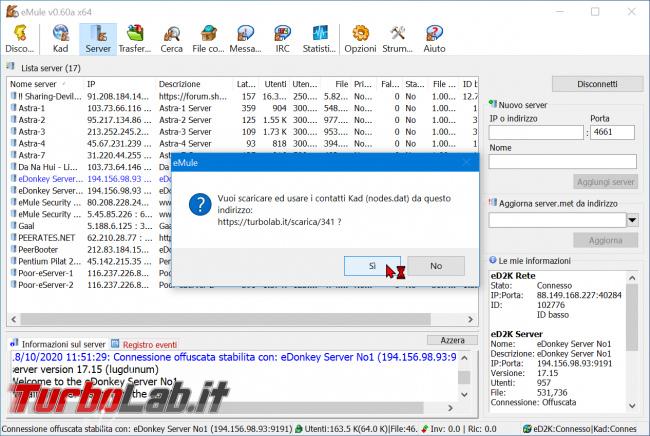Select the Astra-7 server row
This screenshot has width=650, height=436.
pos(90,155)
